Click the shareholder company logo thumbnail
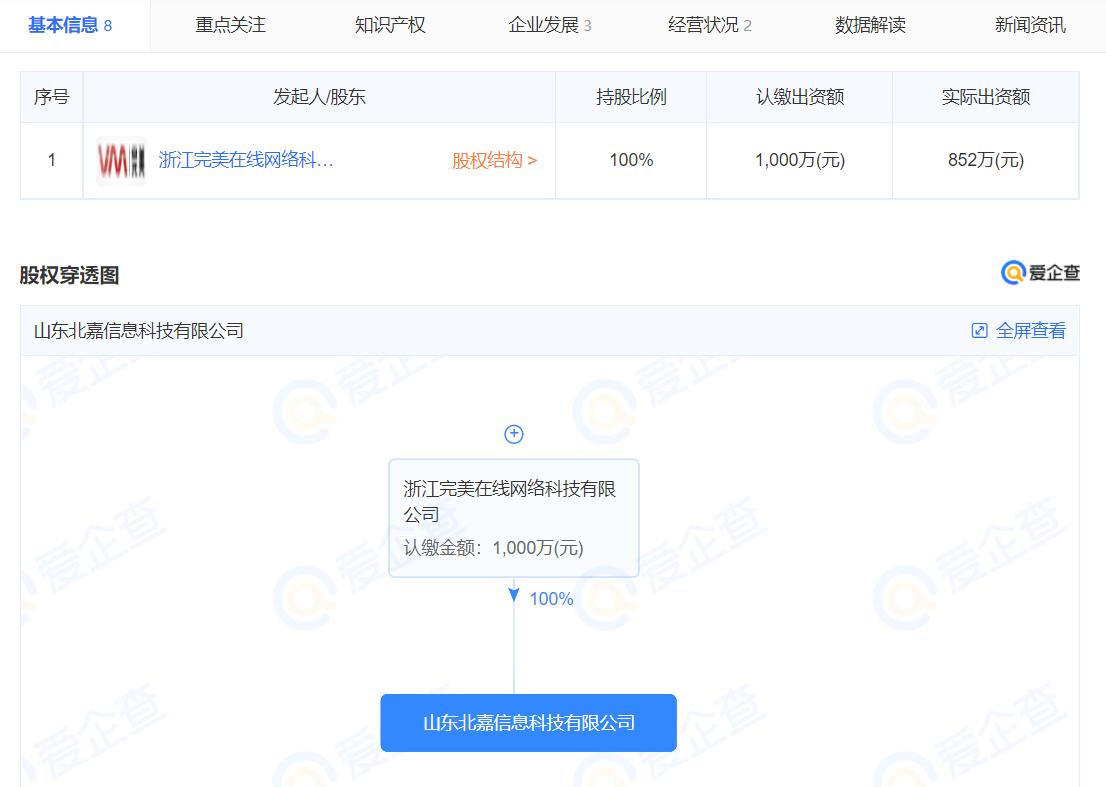Viewport: 1106px width, 787px height. 121,161
